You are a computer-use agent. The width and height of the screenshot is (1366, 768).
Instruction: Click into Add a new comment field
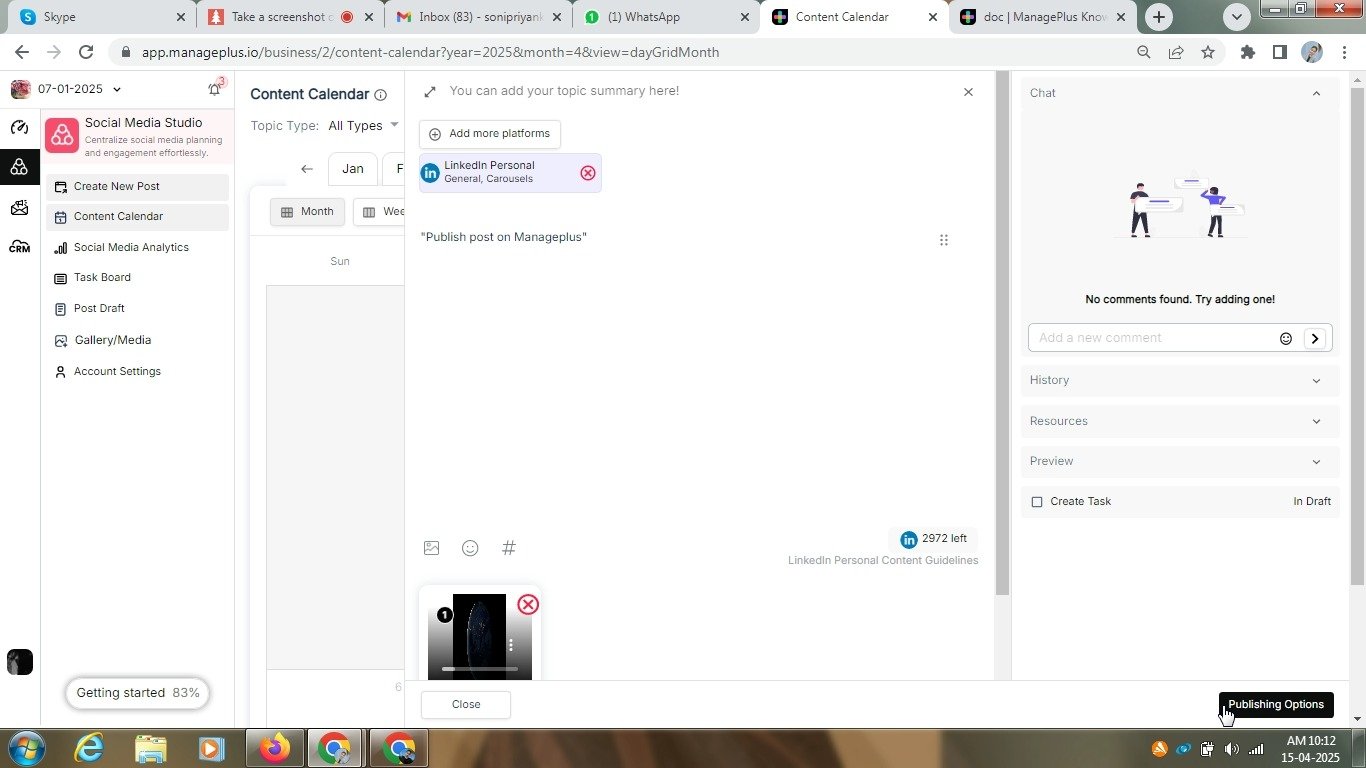coord(1153,338)
